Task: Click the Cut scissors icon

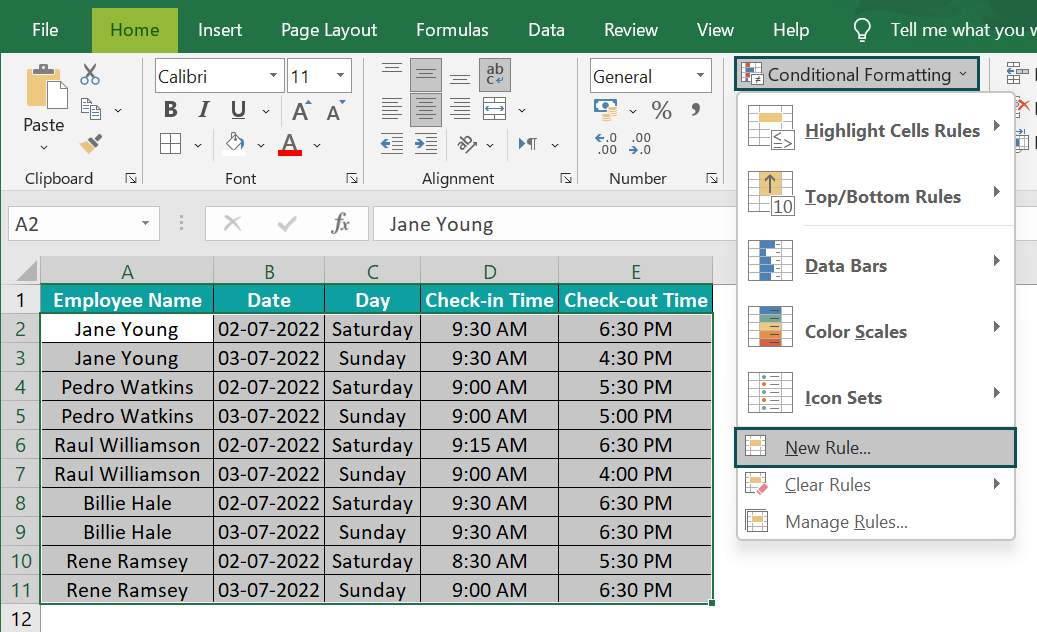Action: [x=90, y=75]
